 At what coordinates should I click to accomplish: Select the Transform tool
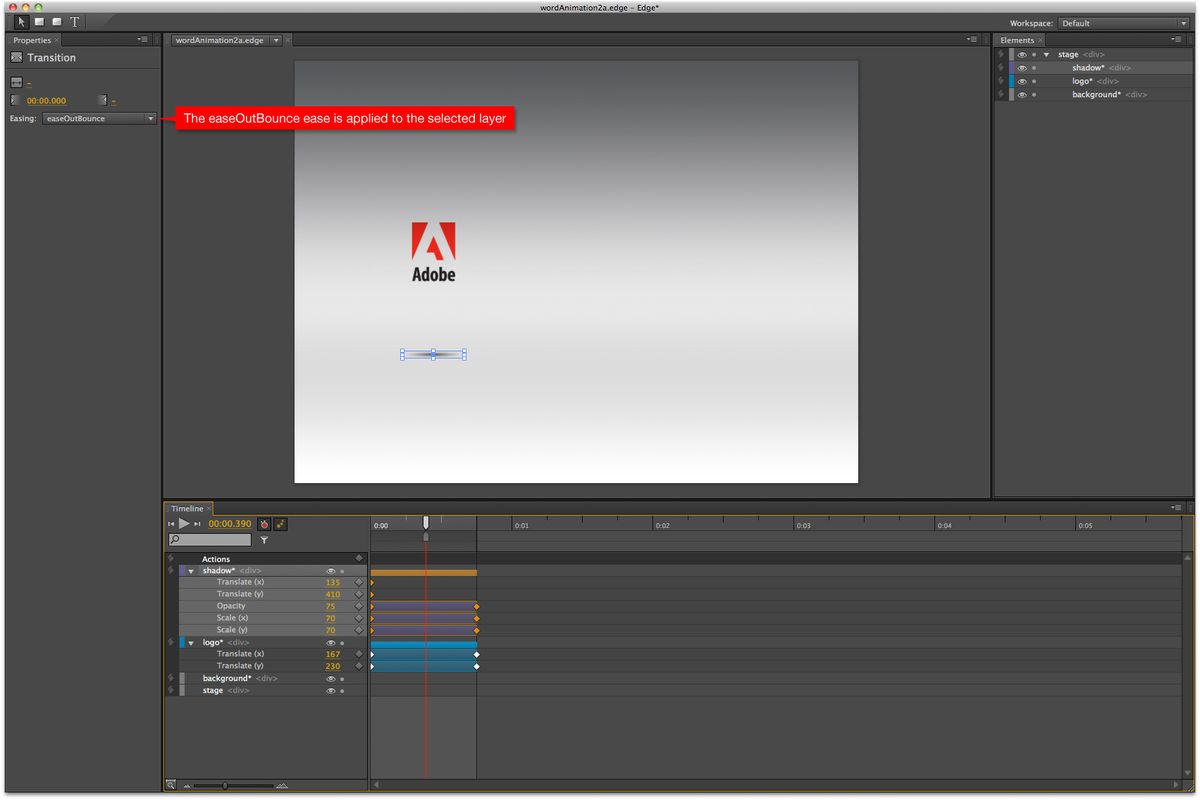(40, 21)
